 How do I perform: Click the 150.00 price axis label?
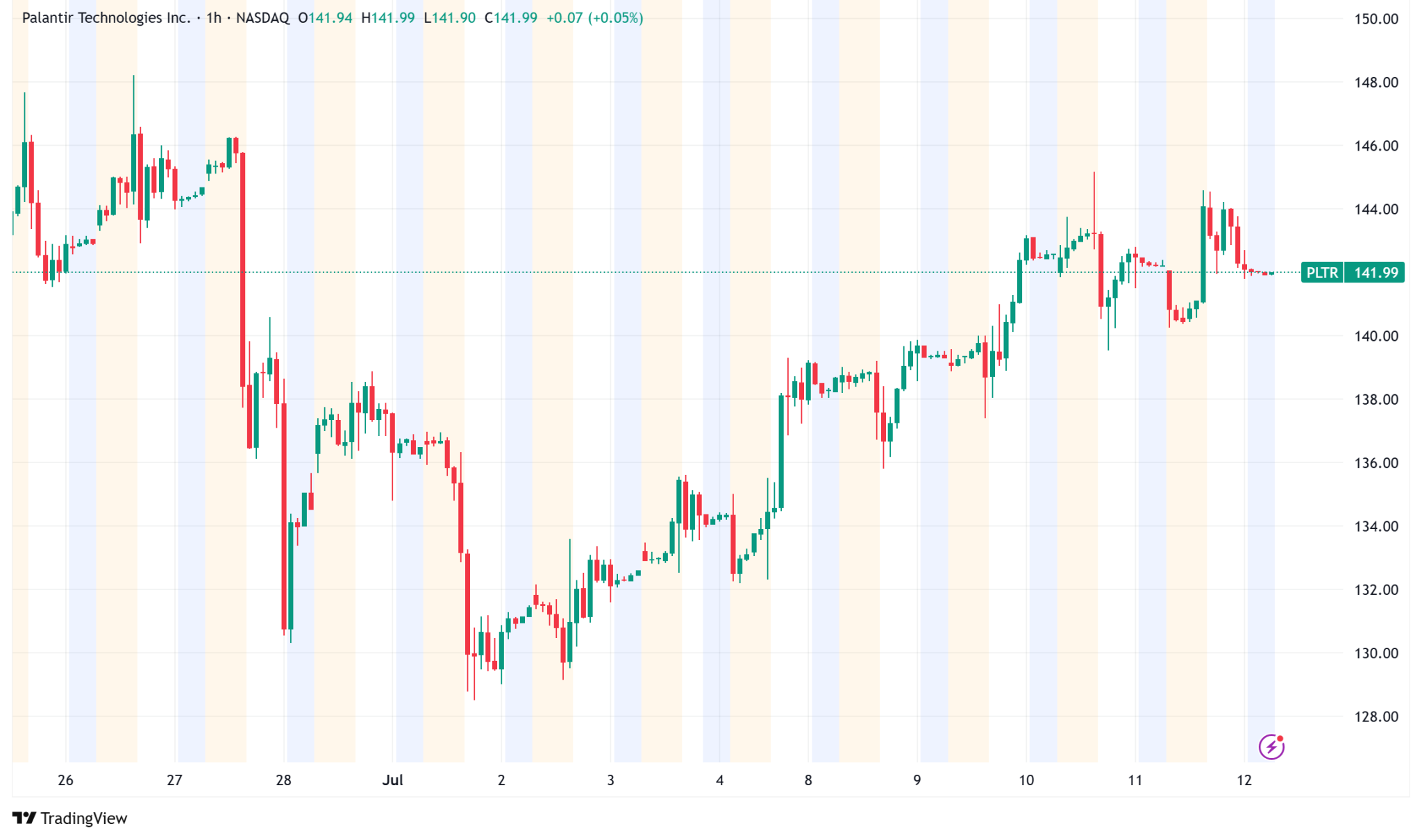pos(1375,19)
